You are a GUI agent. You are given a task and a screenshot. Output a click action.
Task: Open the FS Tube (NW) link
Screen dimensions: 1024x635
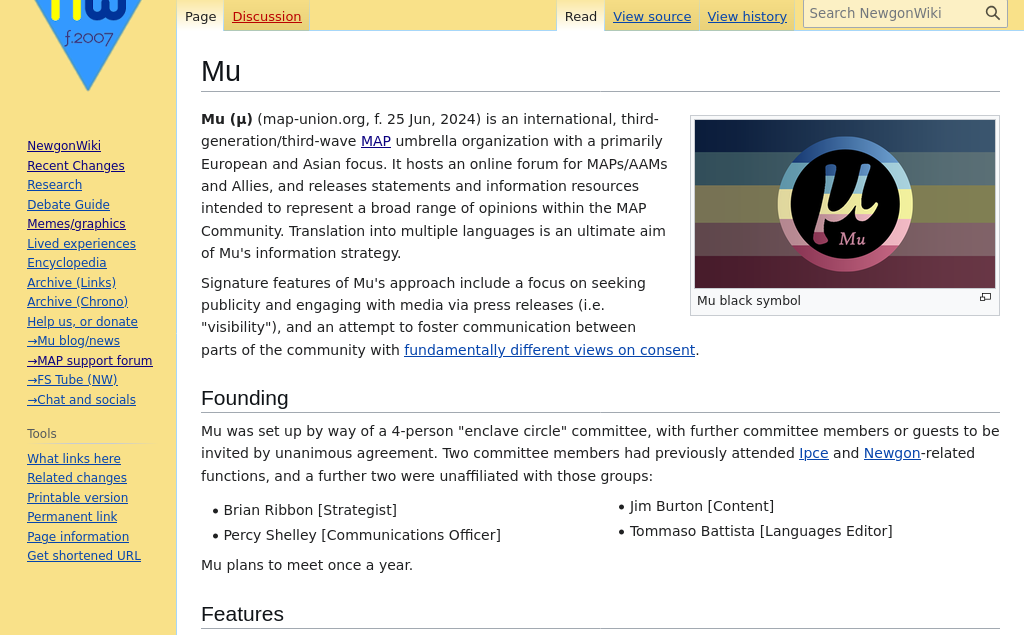[x=72, y=380]
